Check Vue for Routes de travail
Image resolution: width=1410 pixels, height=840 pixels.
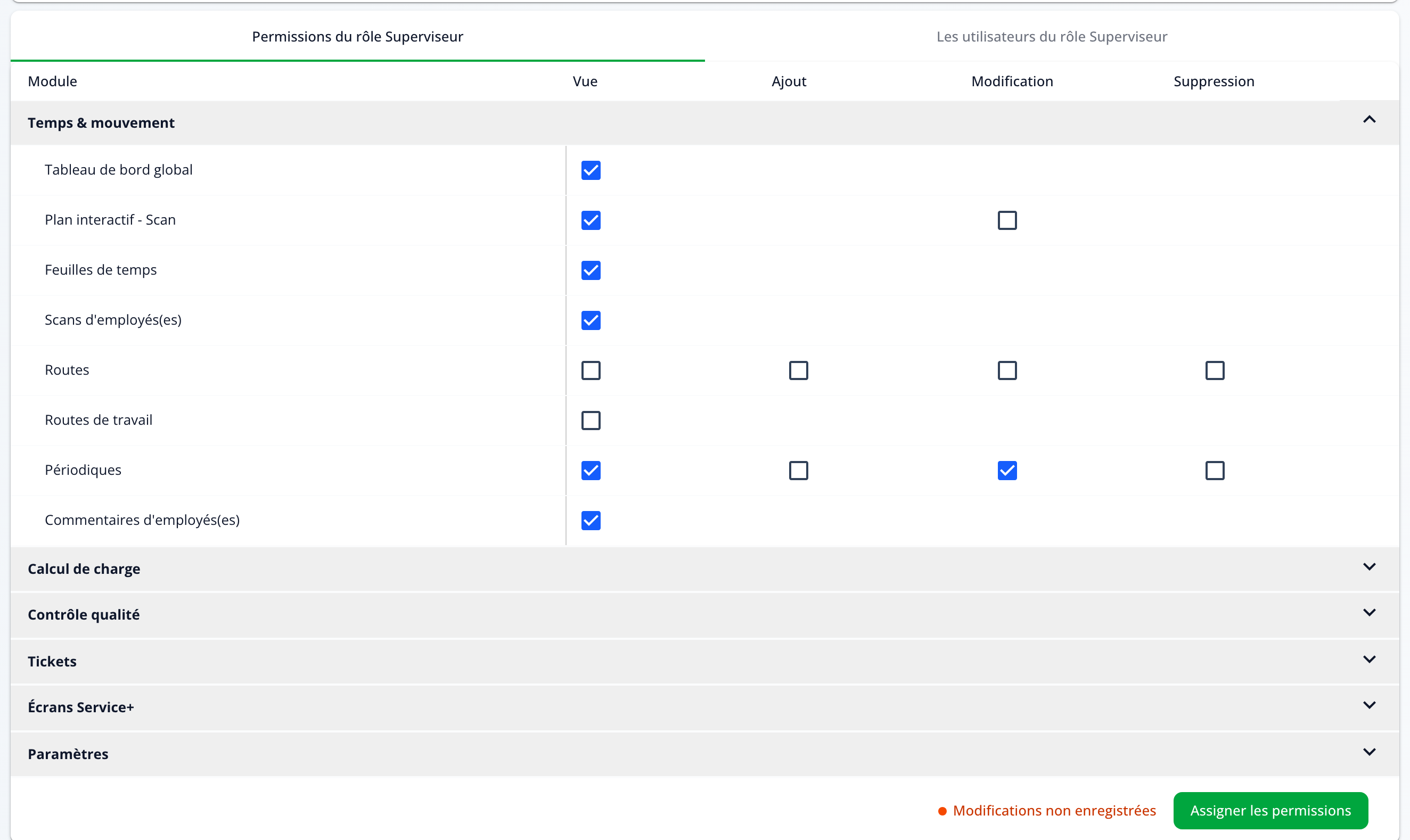coord(591,421)
